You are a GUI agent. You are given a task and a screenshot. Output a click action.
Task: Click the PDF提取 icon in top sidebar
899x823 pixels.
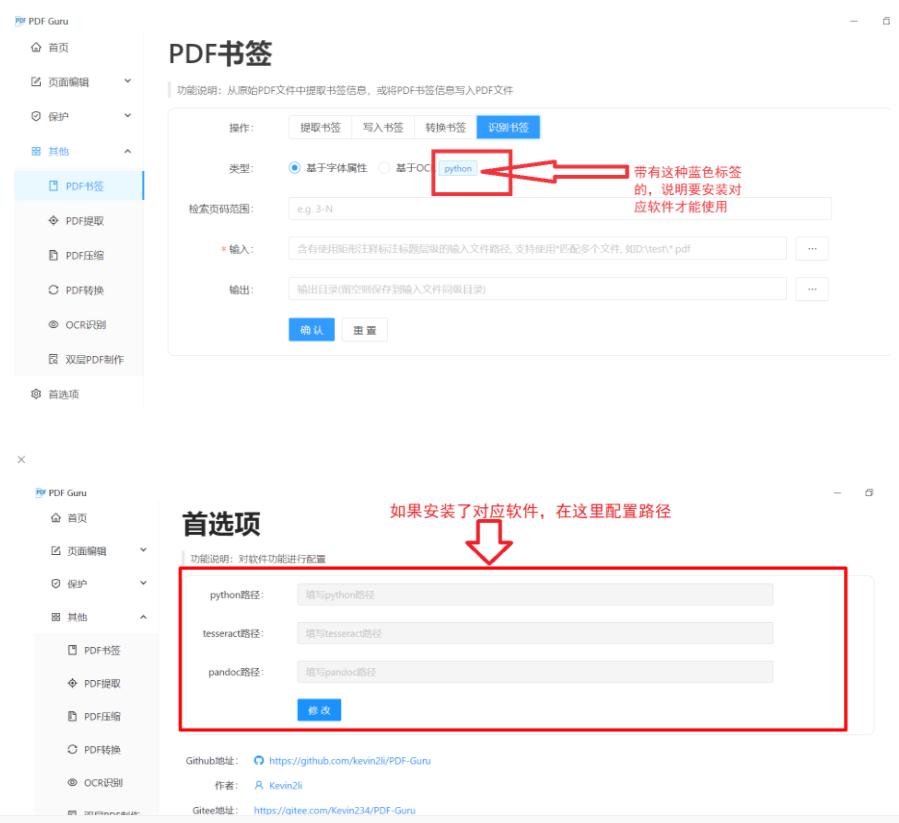pos(54,221)
